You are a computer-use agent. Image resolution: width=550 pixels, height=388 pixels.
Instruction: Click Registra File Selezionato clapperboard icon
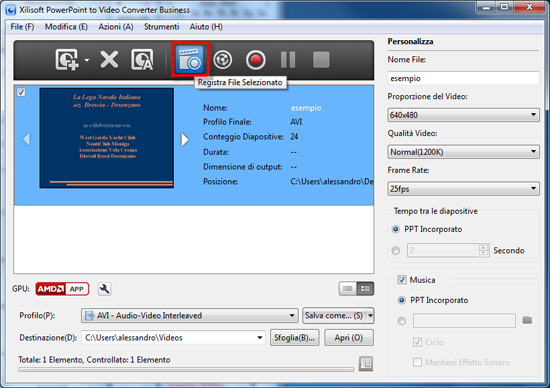pos(190,59)
